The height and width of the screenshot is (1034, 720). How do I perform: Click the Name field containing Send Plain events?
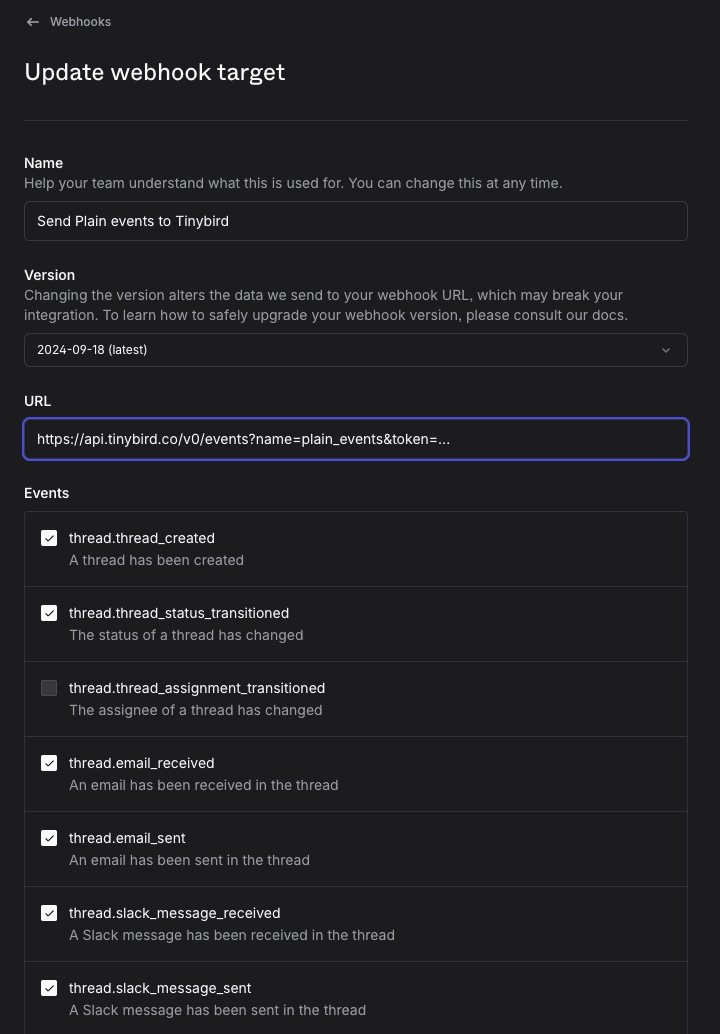pyautogui.click(x=355, y=220)
